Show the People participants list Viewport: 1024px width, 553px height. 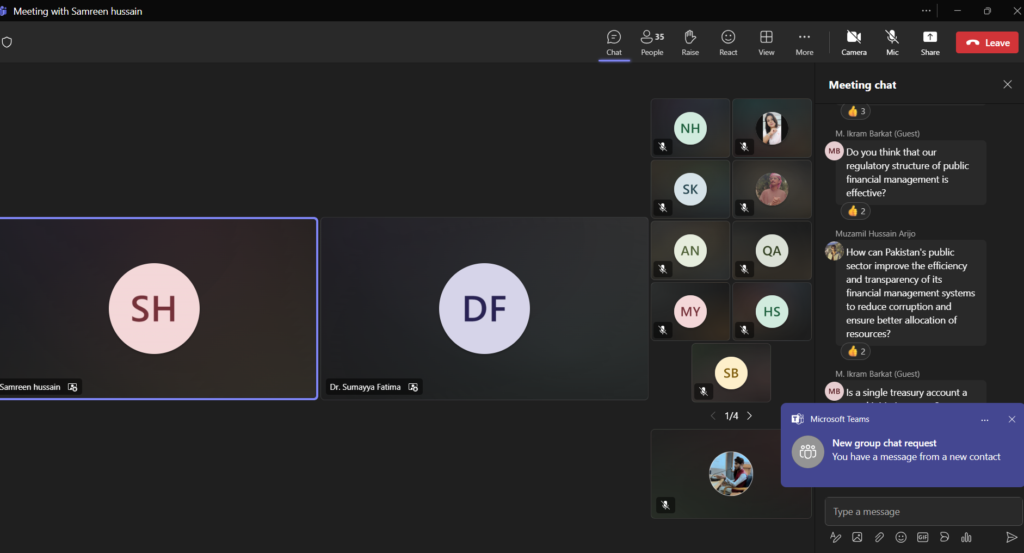(652, 43)
